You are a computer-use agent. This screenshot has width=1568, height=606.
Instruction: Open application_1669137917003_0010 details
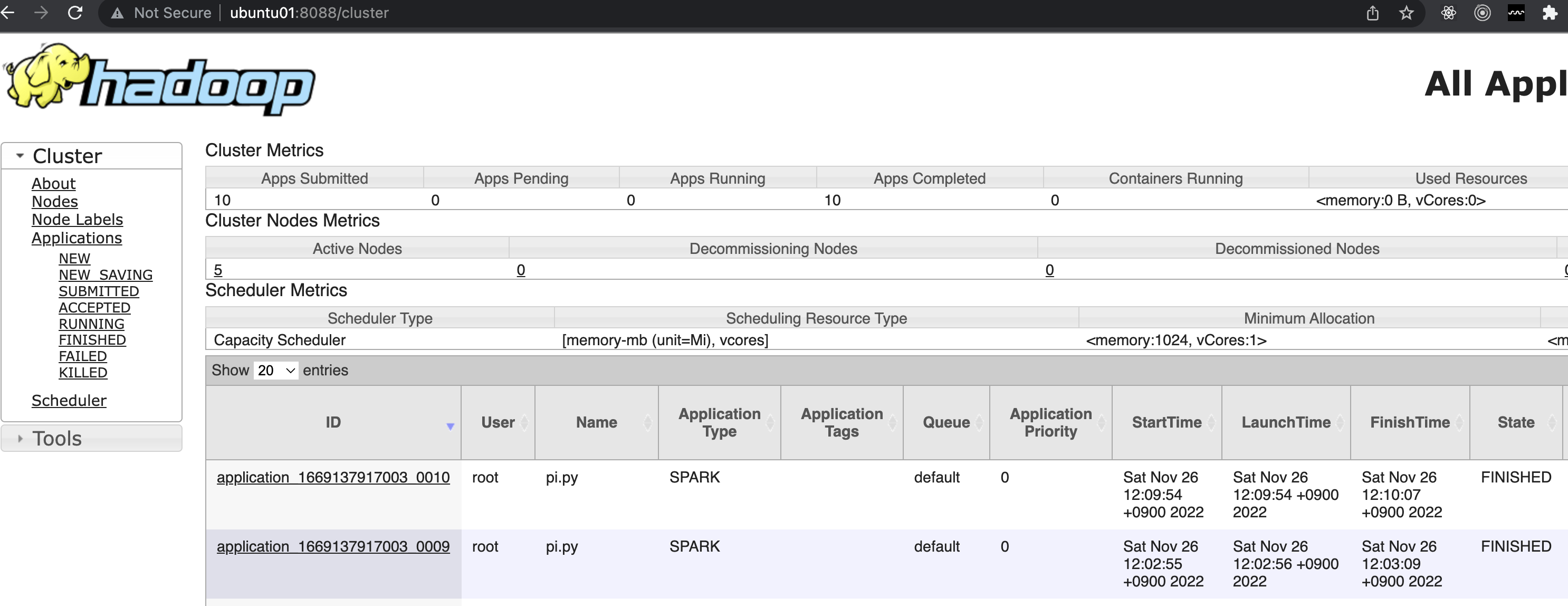[x=332, y=478]
